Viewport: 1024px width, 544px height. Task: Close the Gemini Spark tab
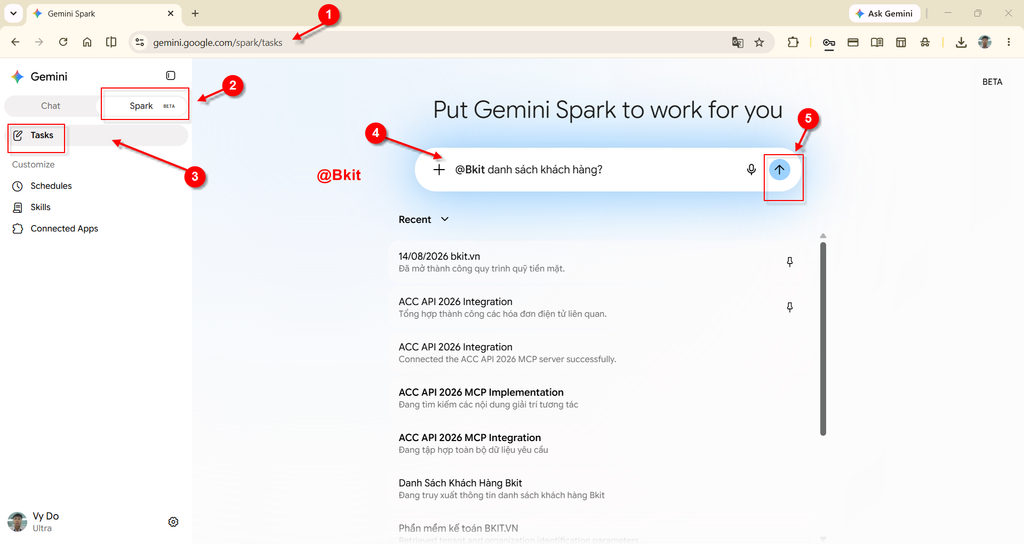[x=170, y=13]
